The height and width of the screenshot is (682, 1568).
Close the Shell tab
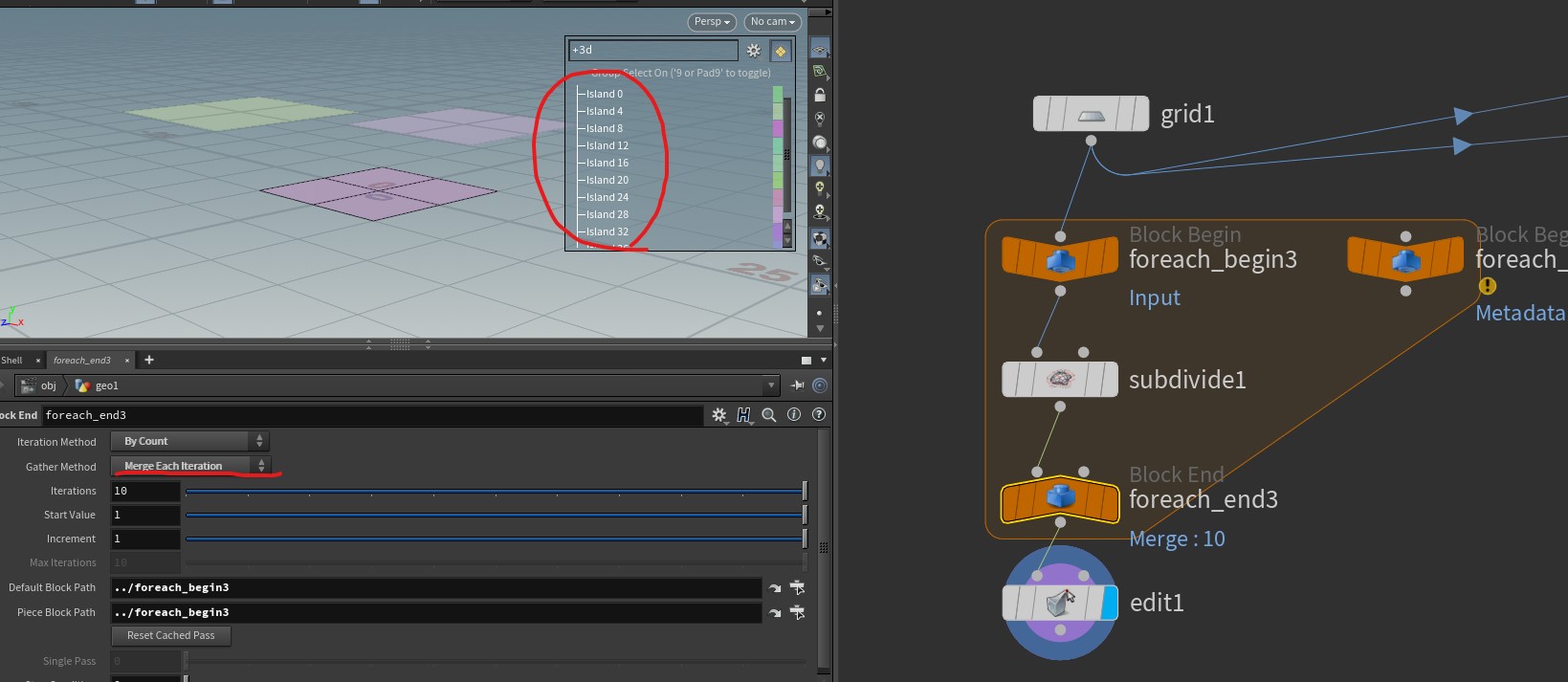point(38,361)
